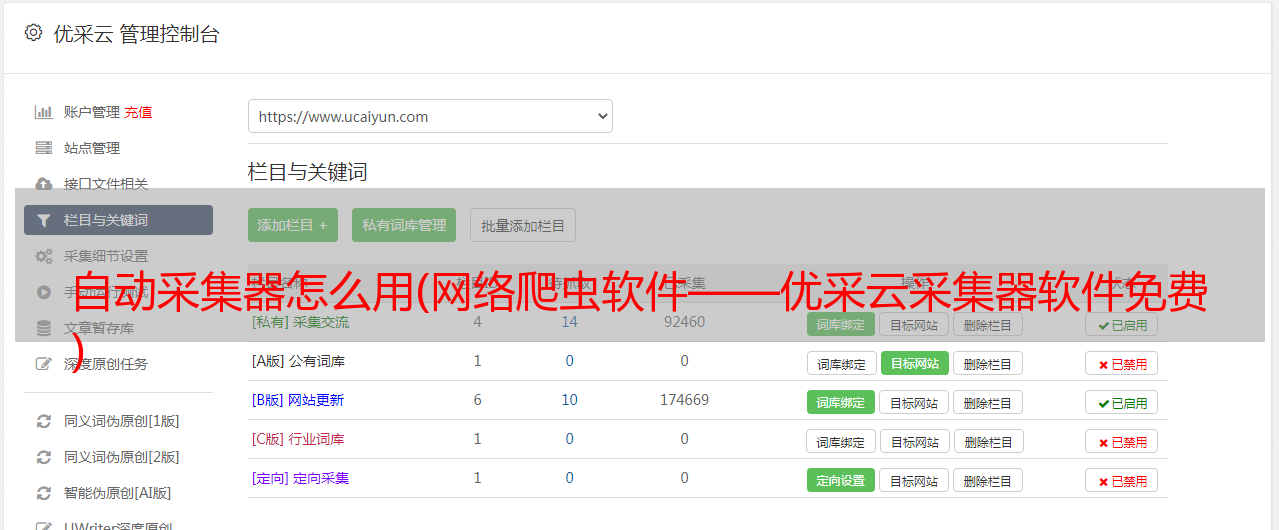The width and height of the screenshot is (1279, 530).
Task: Click 删除栏目 in the 定向采集 row
Action: click(988, 480)
